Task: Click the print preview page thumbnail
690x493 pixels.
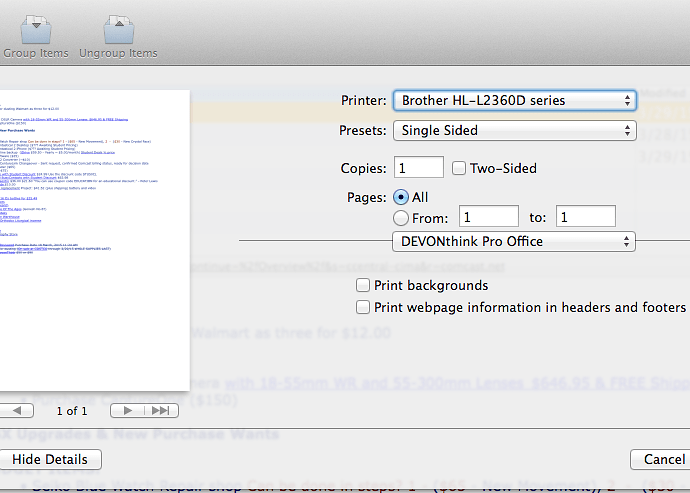Action: [95, 241]
